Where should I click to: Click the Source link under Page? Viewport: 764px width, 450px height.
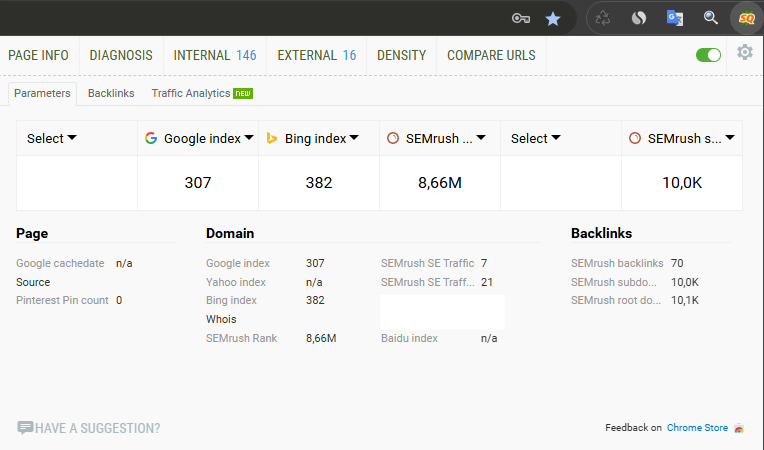pos(33,282)
